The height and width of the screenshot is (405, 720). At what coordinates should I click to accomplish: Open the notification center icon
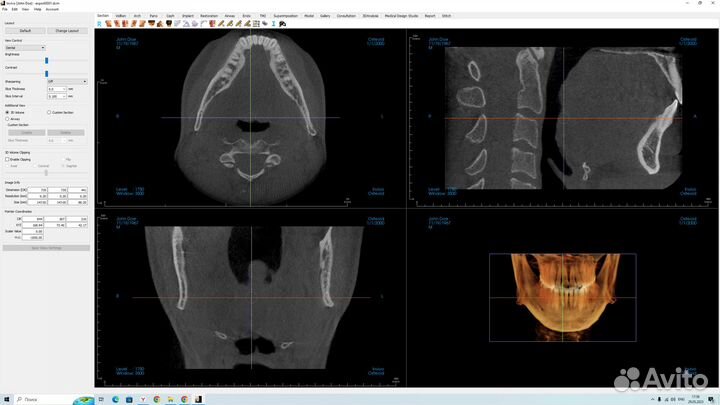(711, 399)
